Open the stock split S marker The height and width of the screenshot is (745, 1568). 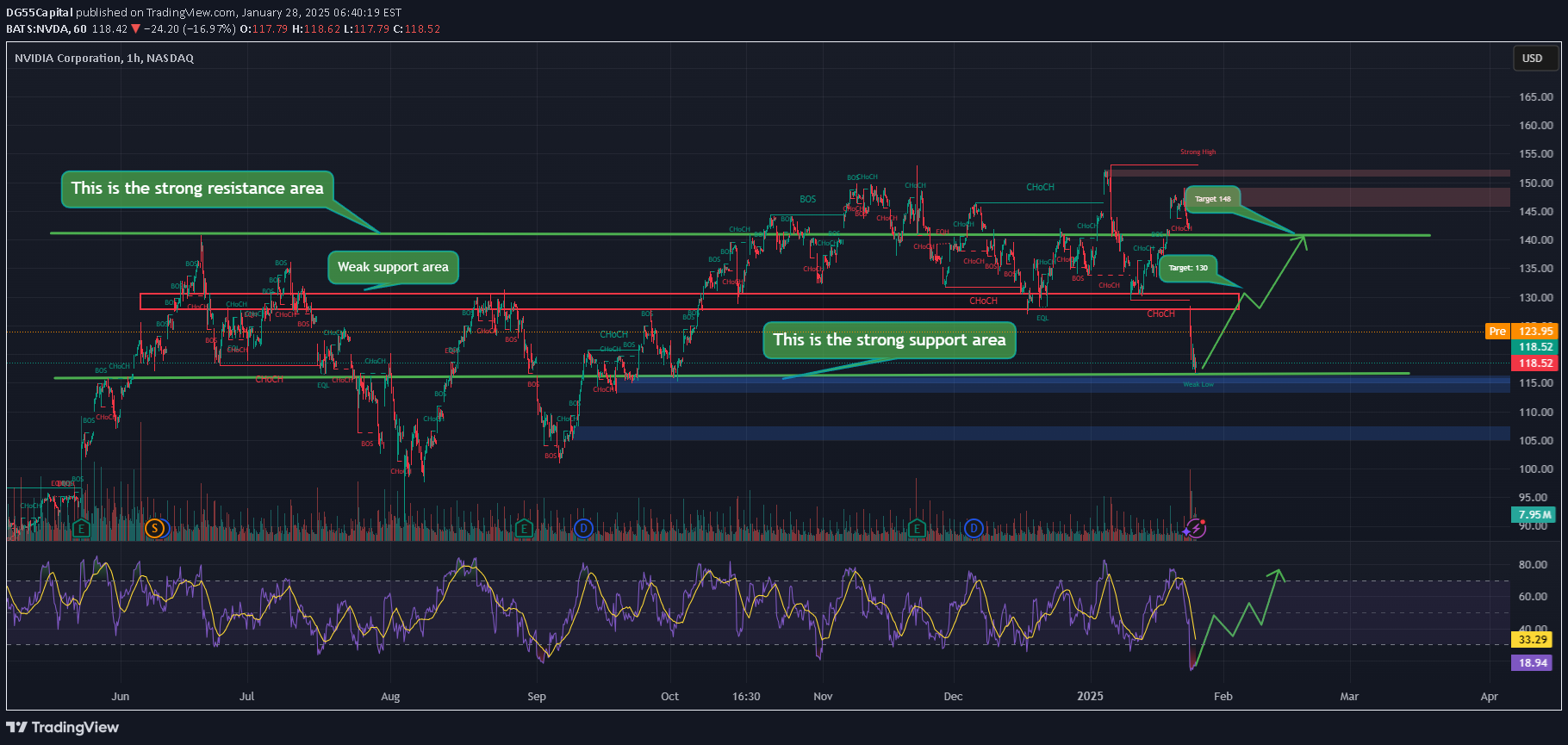click(154, 528)
